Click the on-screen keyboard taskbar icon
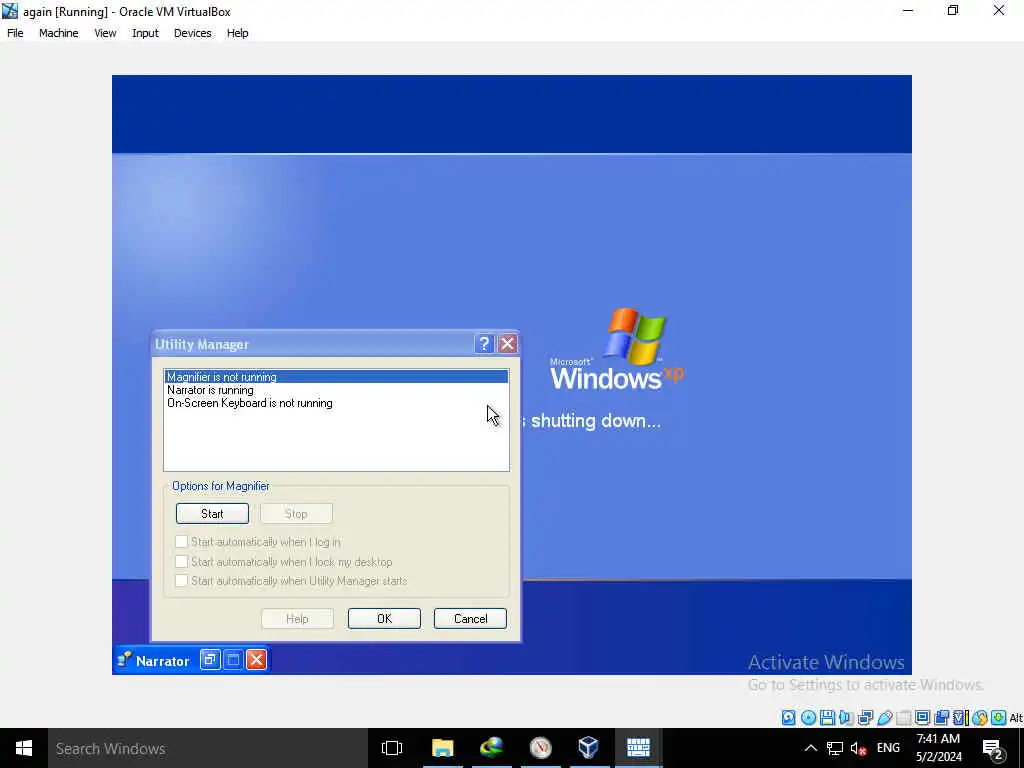Image resolution: width=1024 pixels, height=768 pixels. click(638, 748)
